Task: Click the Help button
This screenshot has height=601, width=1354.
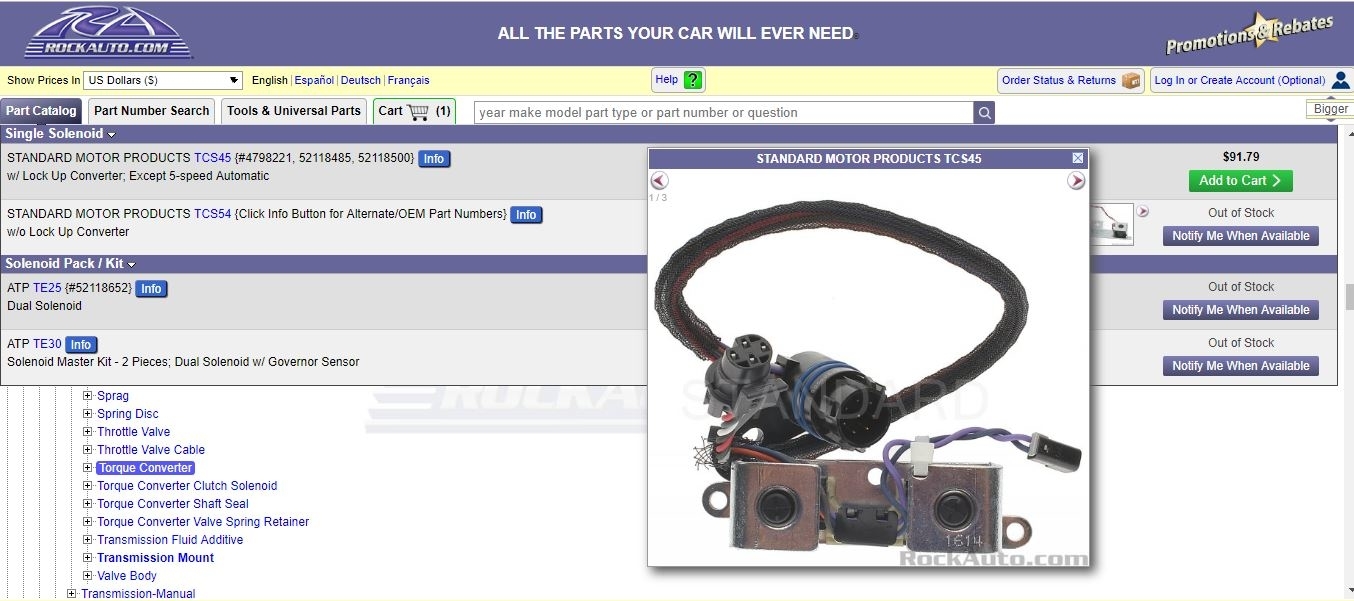Action: [679, 80]
